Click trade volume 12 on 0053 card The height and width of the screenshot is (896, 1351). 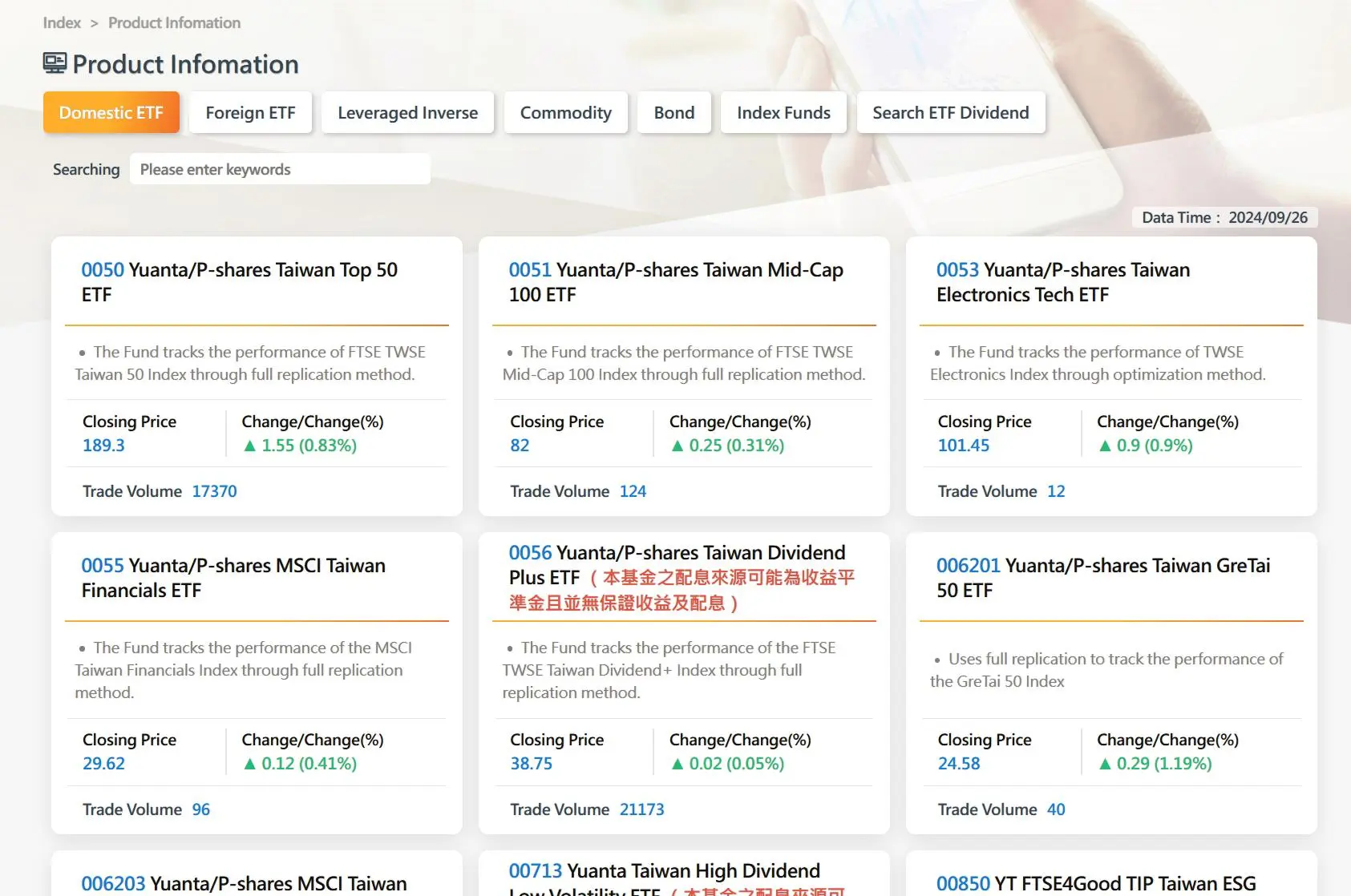click(x=1056, y=491)
